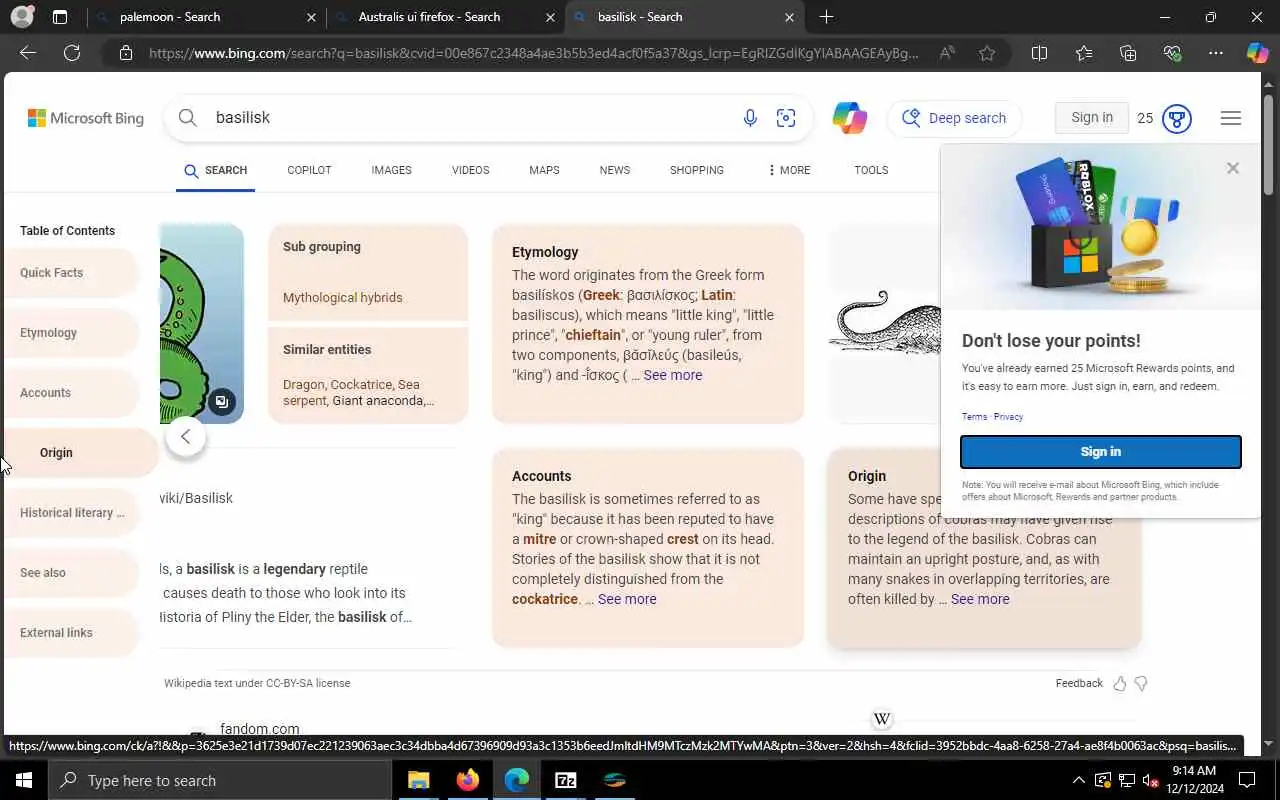Jump to See also section

click(70, 573)
